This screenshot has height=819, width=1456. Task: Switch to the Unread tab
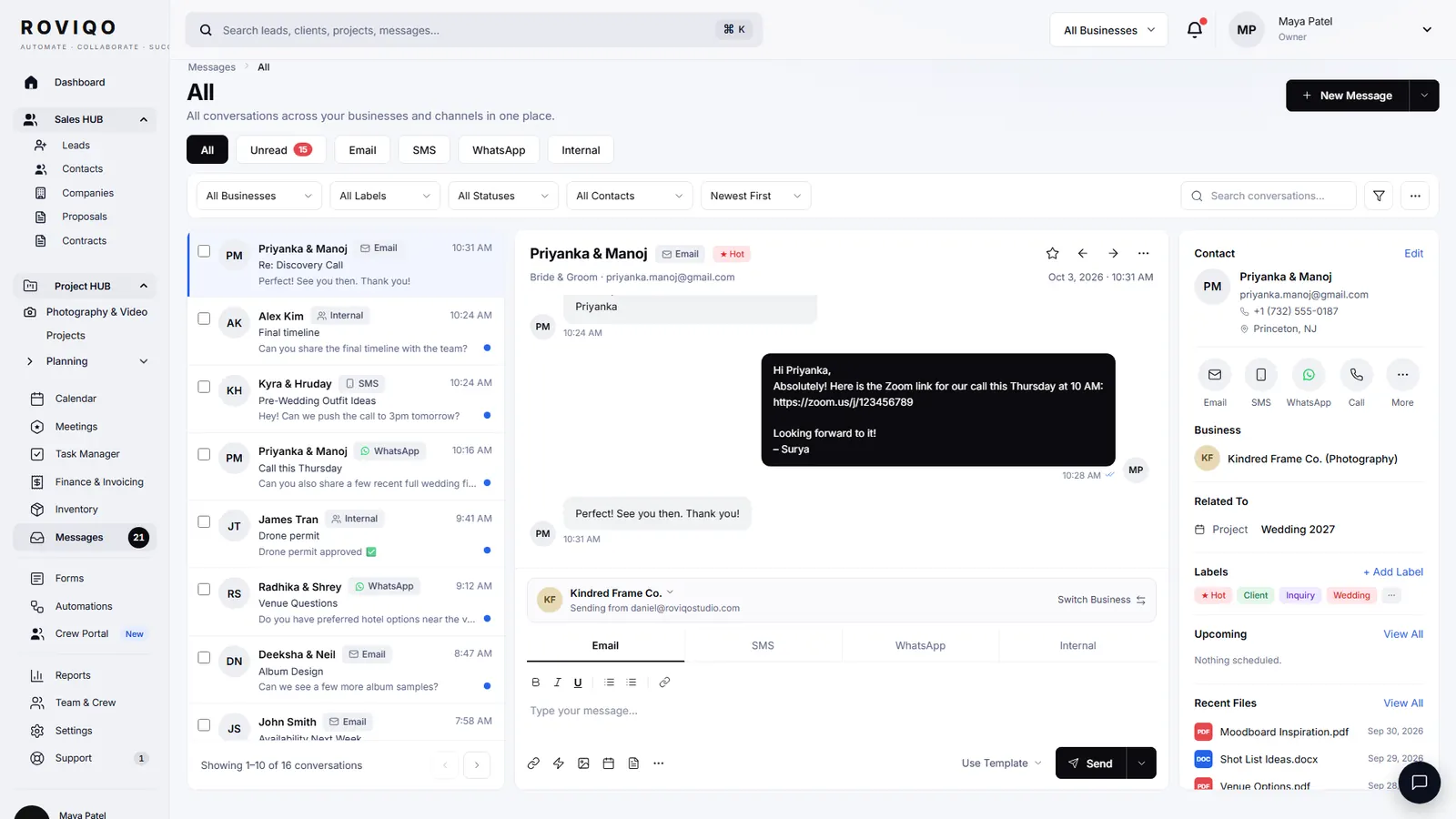280,150
